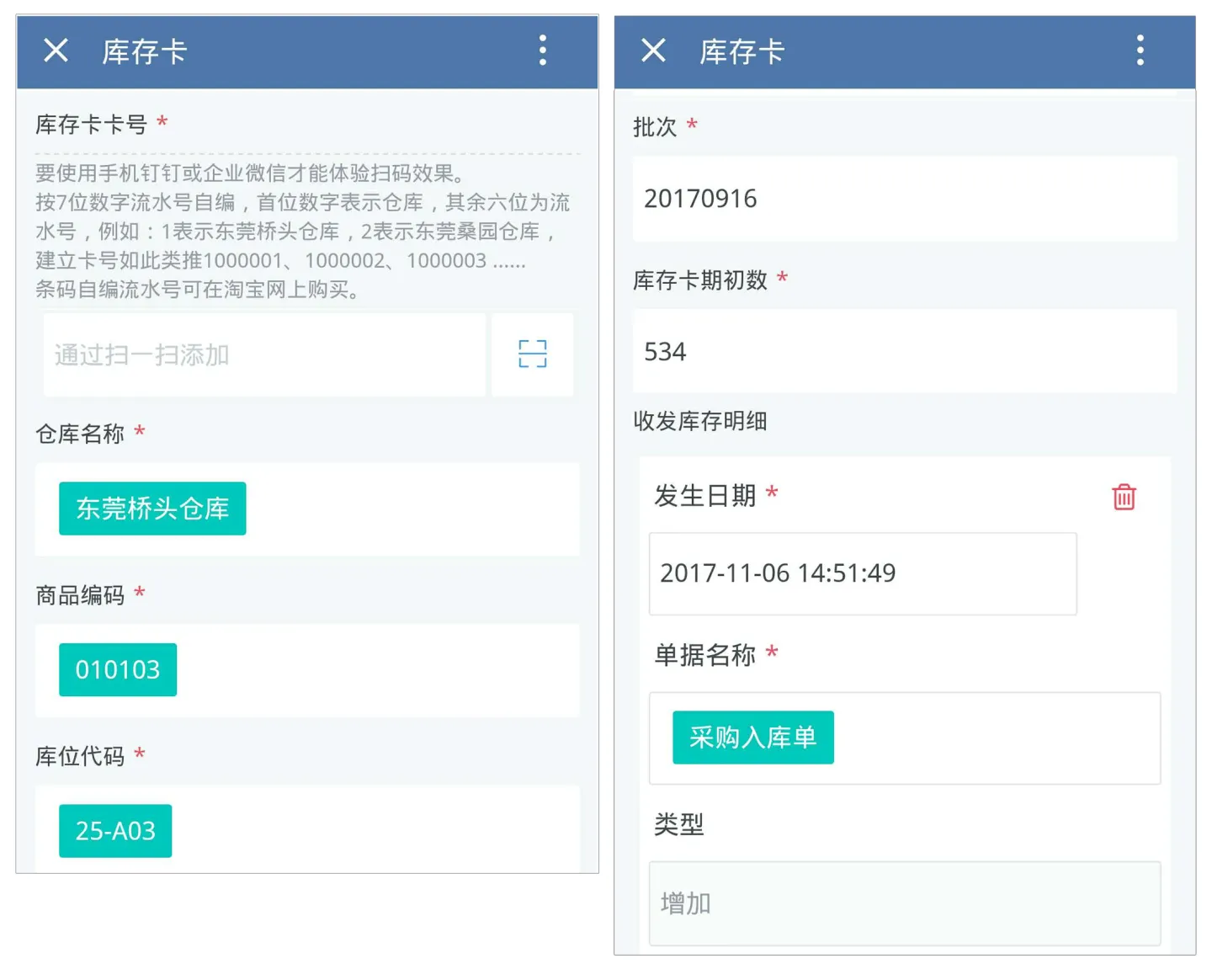
Task: Click the 通过扫一扫添加 card number field
Action: coord(264,354)
